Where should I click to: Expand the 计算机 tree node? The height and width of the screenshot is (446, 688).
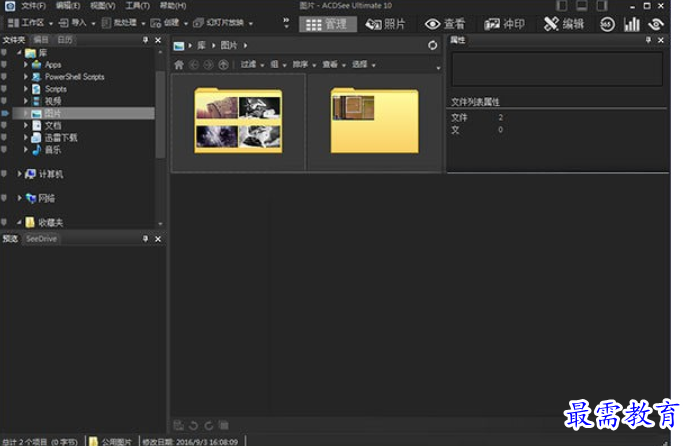(x=19, y=174)
